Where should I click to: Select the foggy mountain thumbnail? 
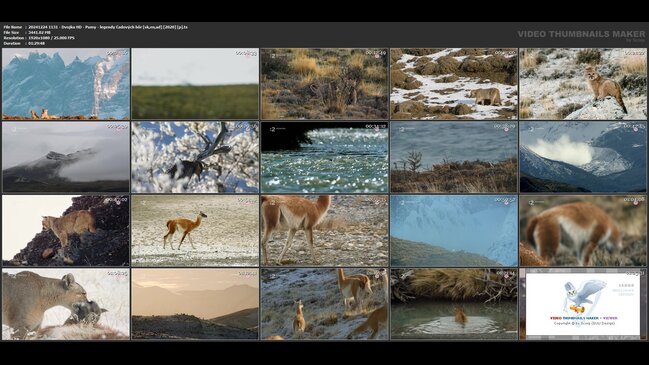tap(66, 157)
